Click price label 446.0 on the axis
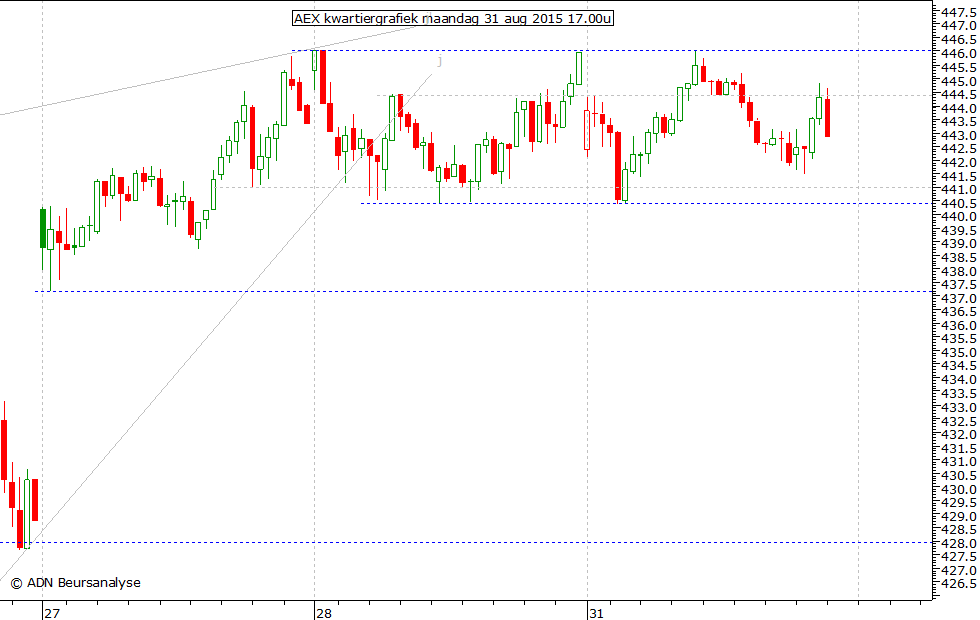Viewport: 980px width, 620px height. (958, 53)
